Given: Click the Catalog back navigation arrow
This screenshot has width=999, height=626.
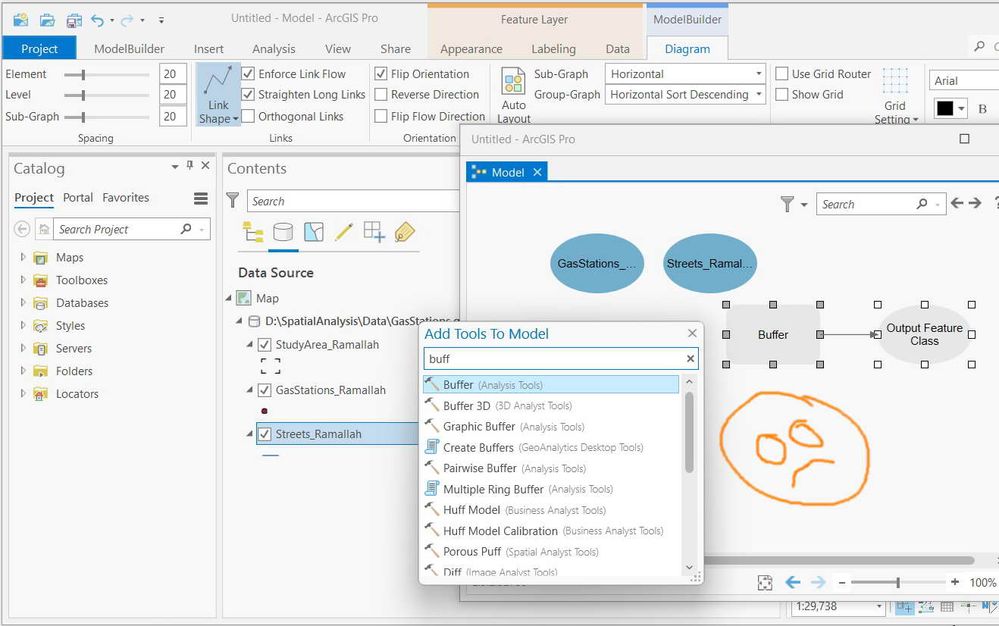Looking at the screenshot, I should (22, 229).
